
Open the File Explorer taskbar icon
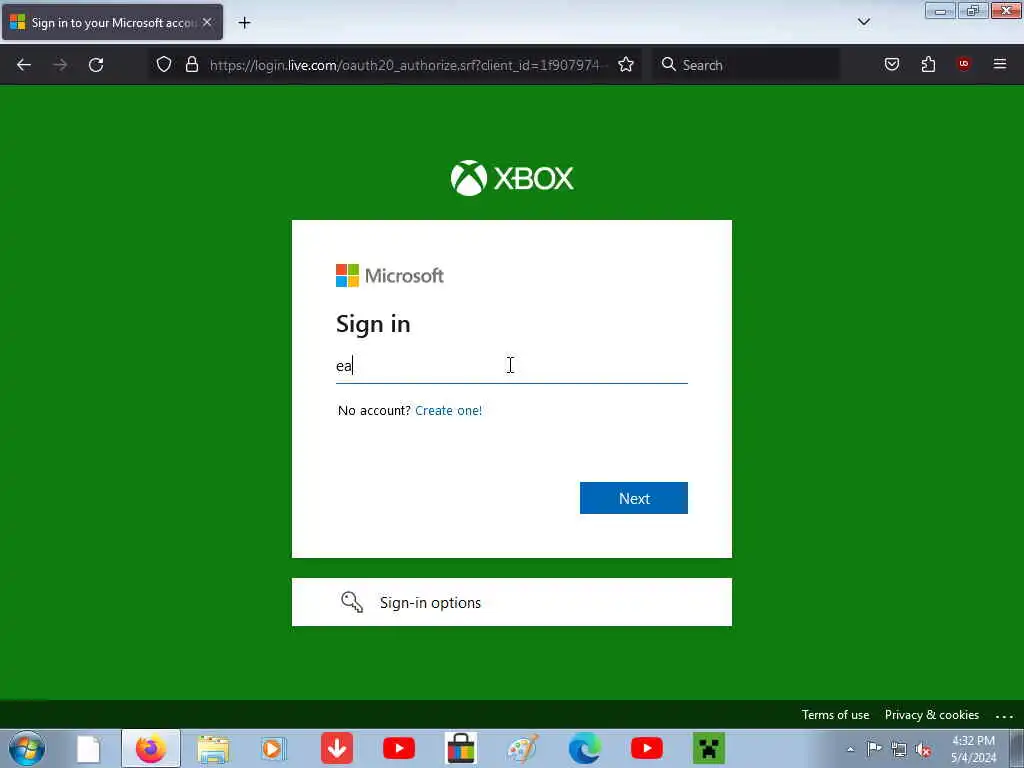tap(213, 748)
